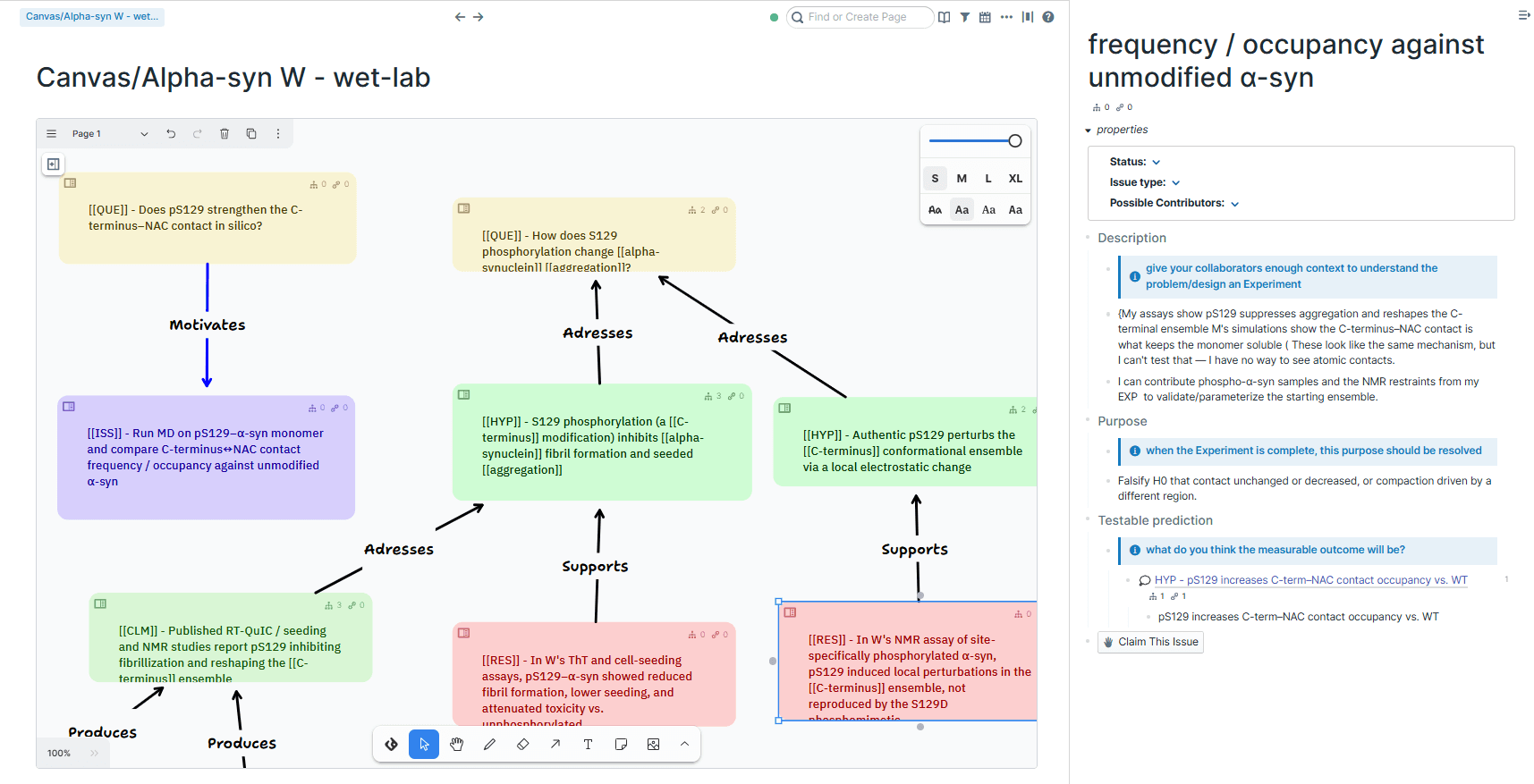This screenshot has height=784, width=1534.
Task: Select the Canvas/Alpha-syn W tab
Action: point(92,17)
